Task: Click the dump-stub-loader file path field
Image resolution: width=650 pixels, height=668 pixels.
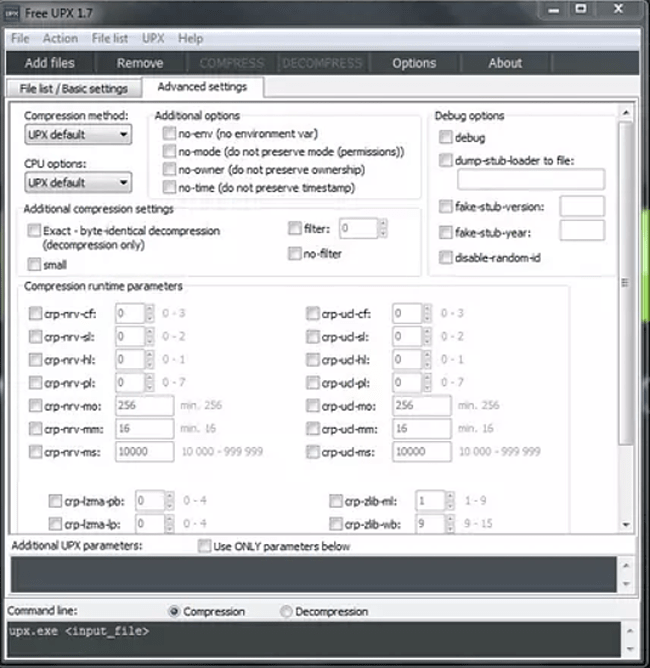Action: coord(530,180)
